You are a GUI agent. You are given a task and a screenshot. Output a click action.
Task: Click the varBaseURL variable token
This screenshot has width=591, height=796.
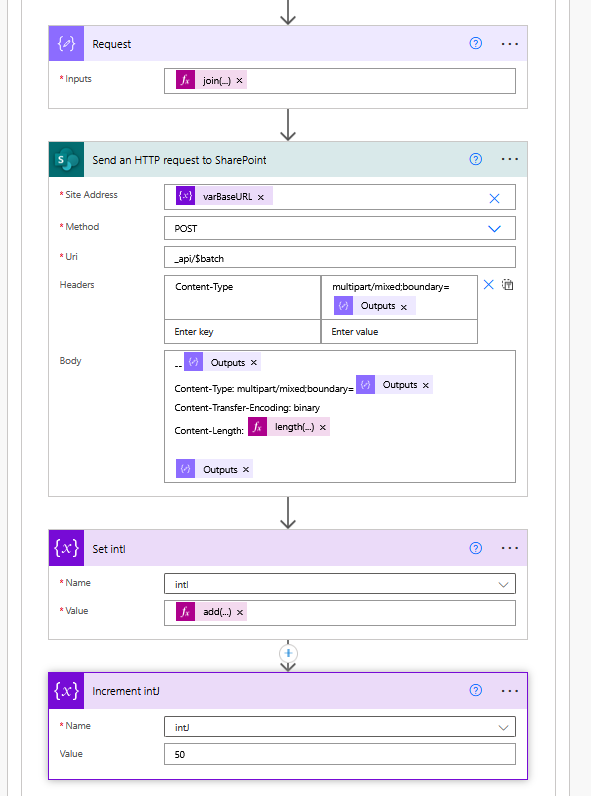coord(224,196)
